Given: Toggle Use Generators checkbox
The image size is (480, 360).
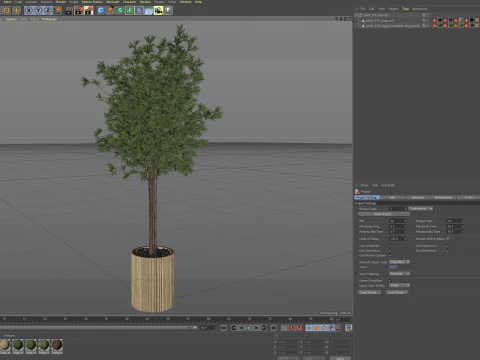Looking at the screenshot, I should (390, 251).
